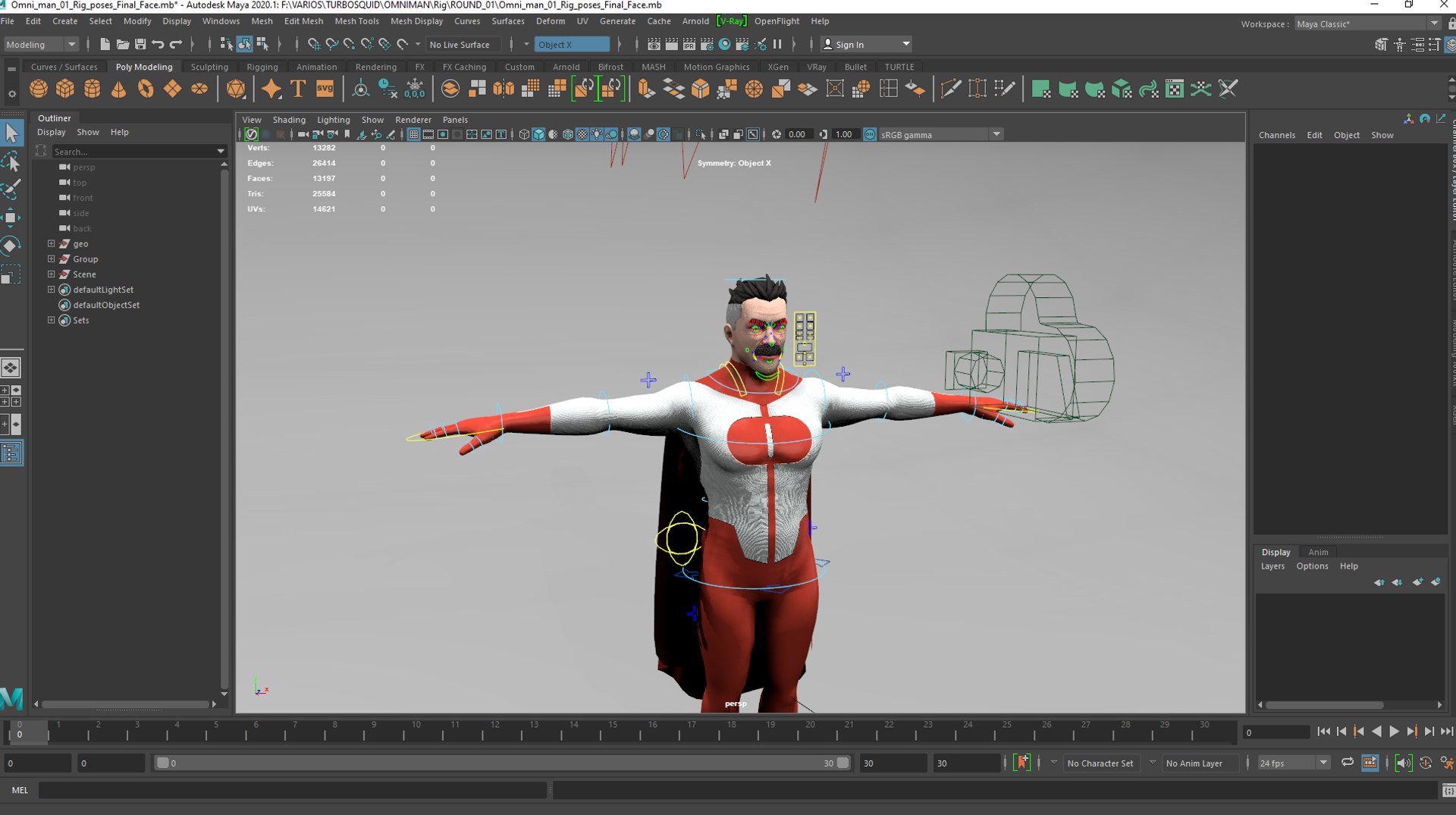Click the Maya logo home icon
Image resolution: width=1456 pixels, height=815 pixels.
point(11,697)
